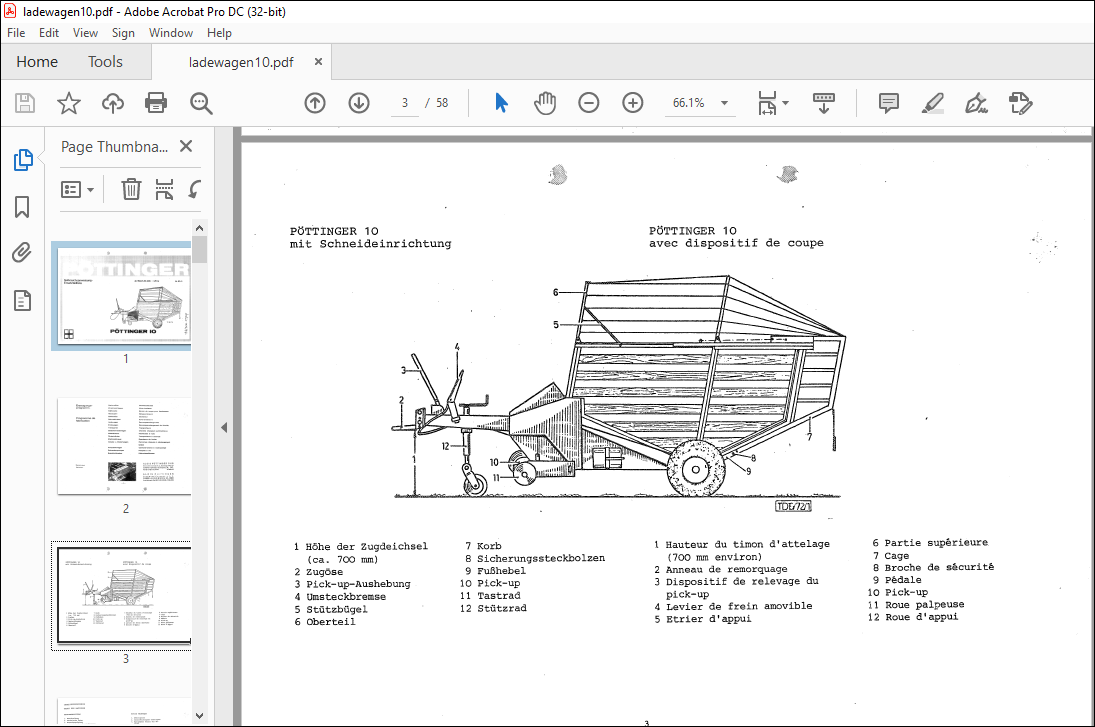This screenshot has height=727, width=1095.
Task: Click the 'Anneau de remorquage' text
Action: coord(726,569)
